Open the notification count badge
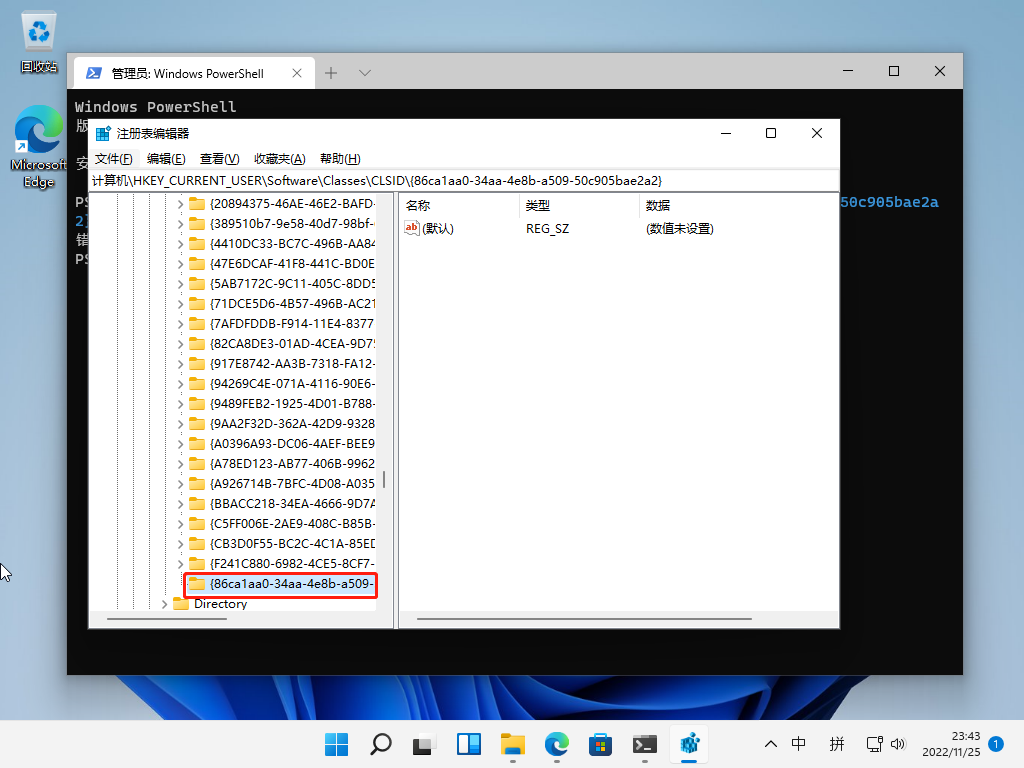The height and width of the screenshot is (768, 1024). [x=996, y=744]
